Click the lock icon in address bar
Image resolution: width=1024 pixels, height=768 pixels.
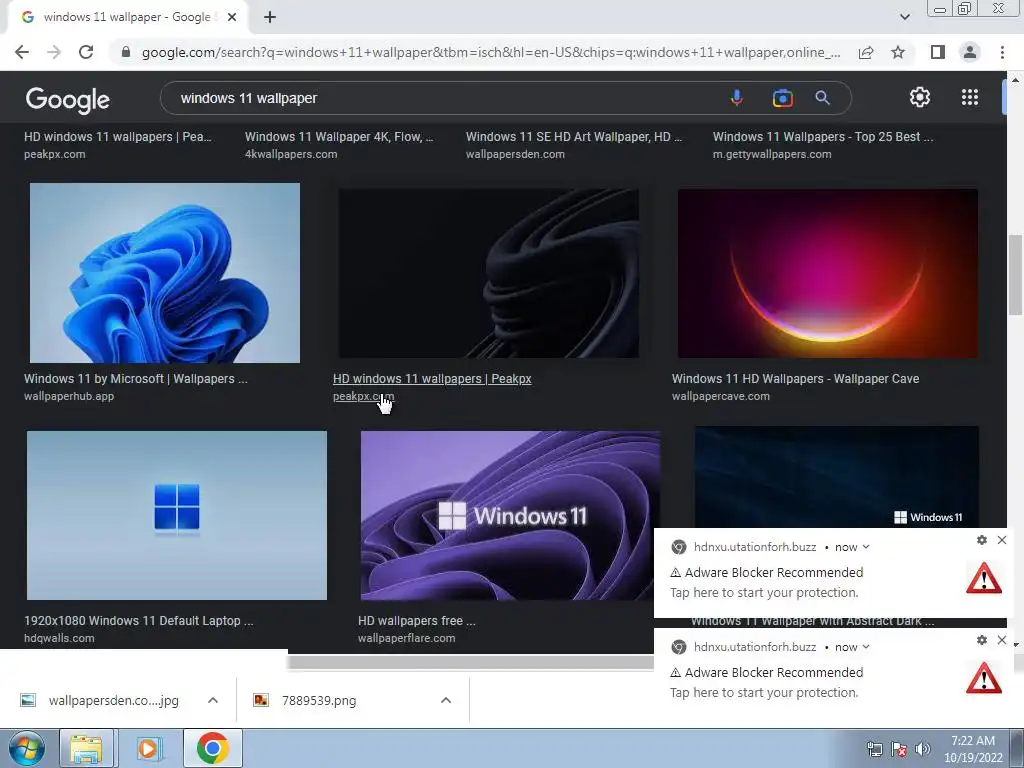(126, 52)
